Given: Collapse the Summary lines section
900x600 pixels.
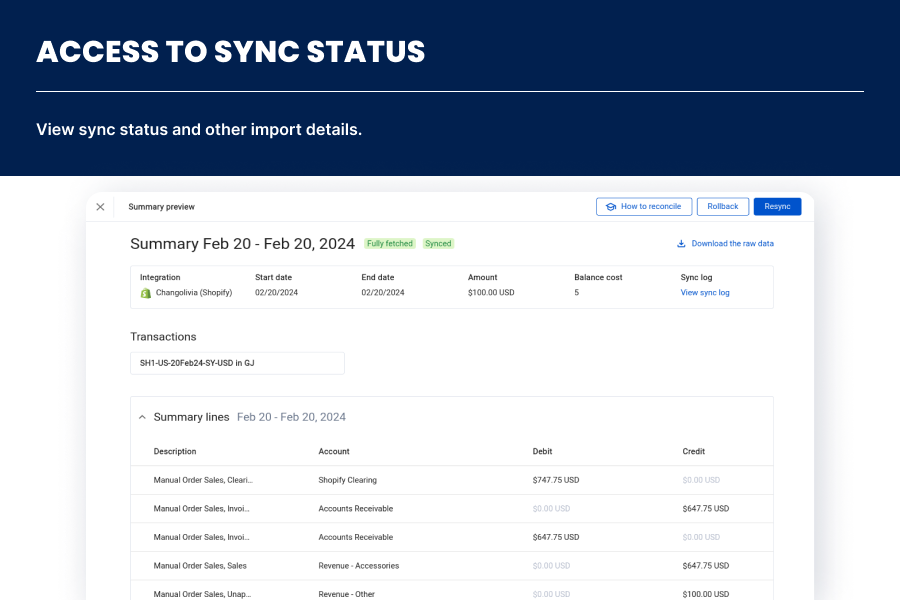Looking at the screenshot, I should (142, 417).
